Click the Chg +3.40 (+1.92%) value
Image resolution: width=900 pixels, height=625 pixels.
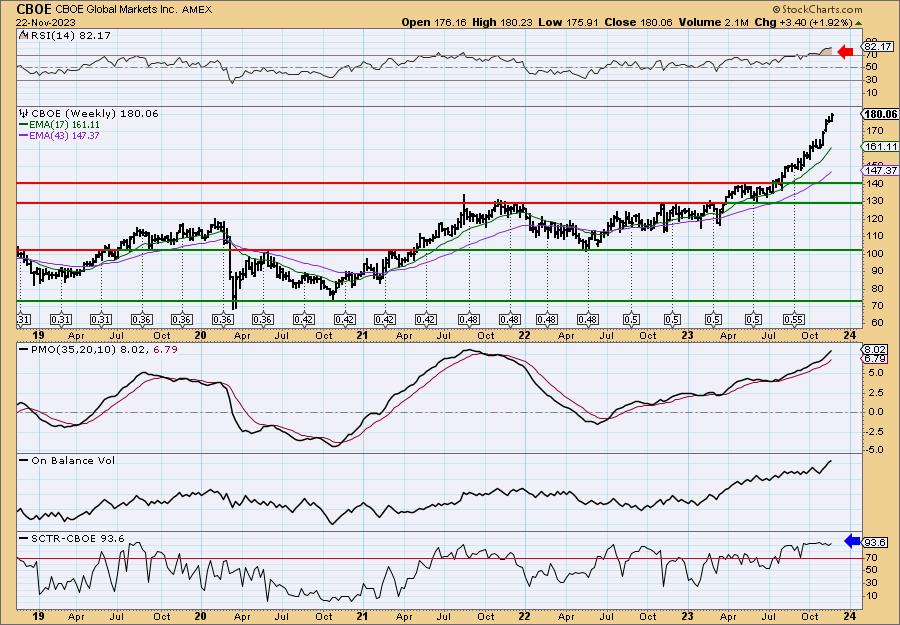803,22
